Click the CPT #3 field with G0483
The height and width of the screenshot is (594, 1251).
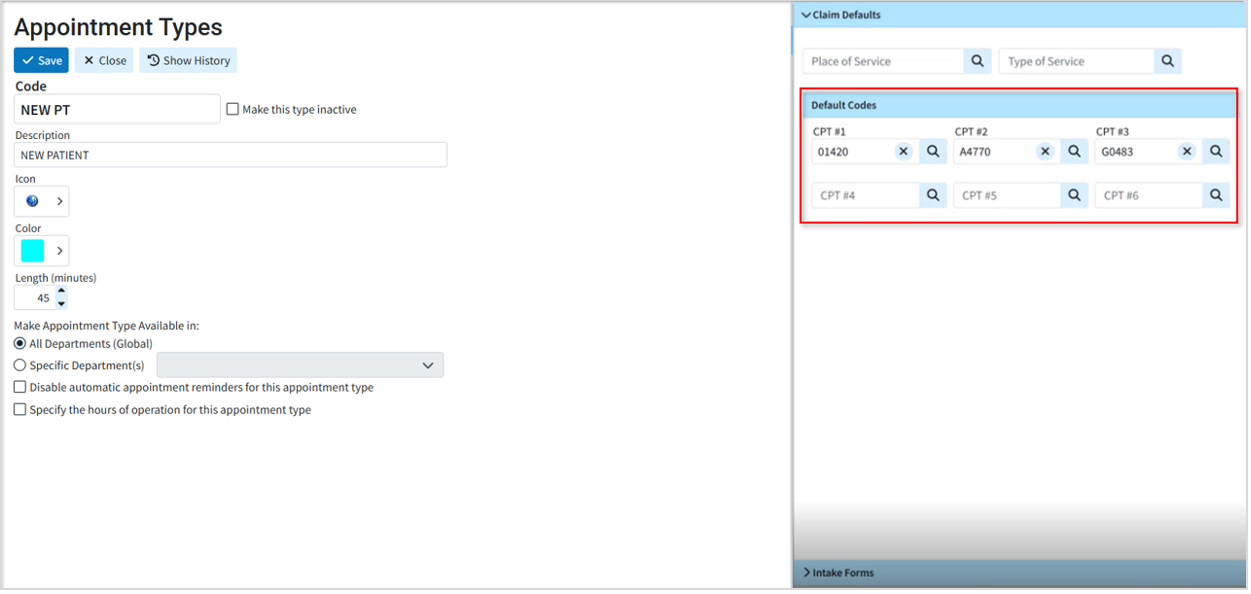pos(1135,152)
